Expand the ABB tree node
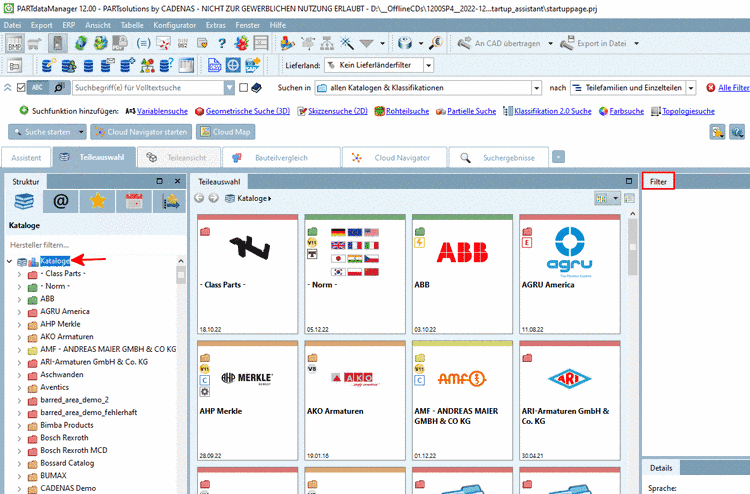The width and height of the screenshot is (750, 494). coord(19,300)
